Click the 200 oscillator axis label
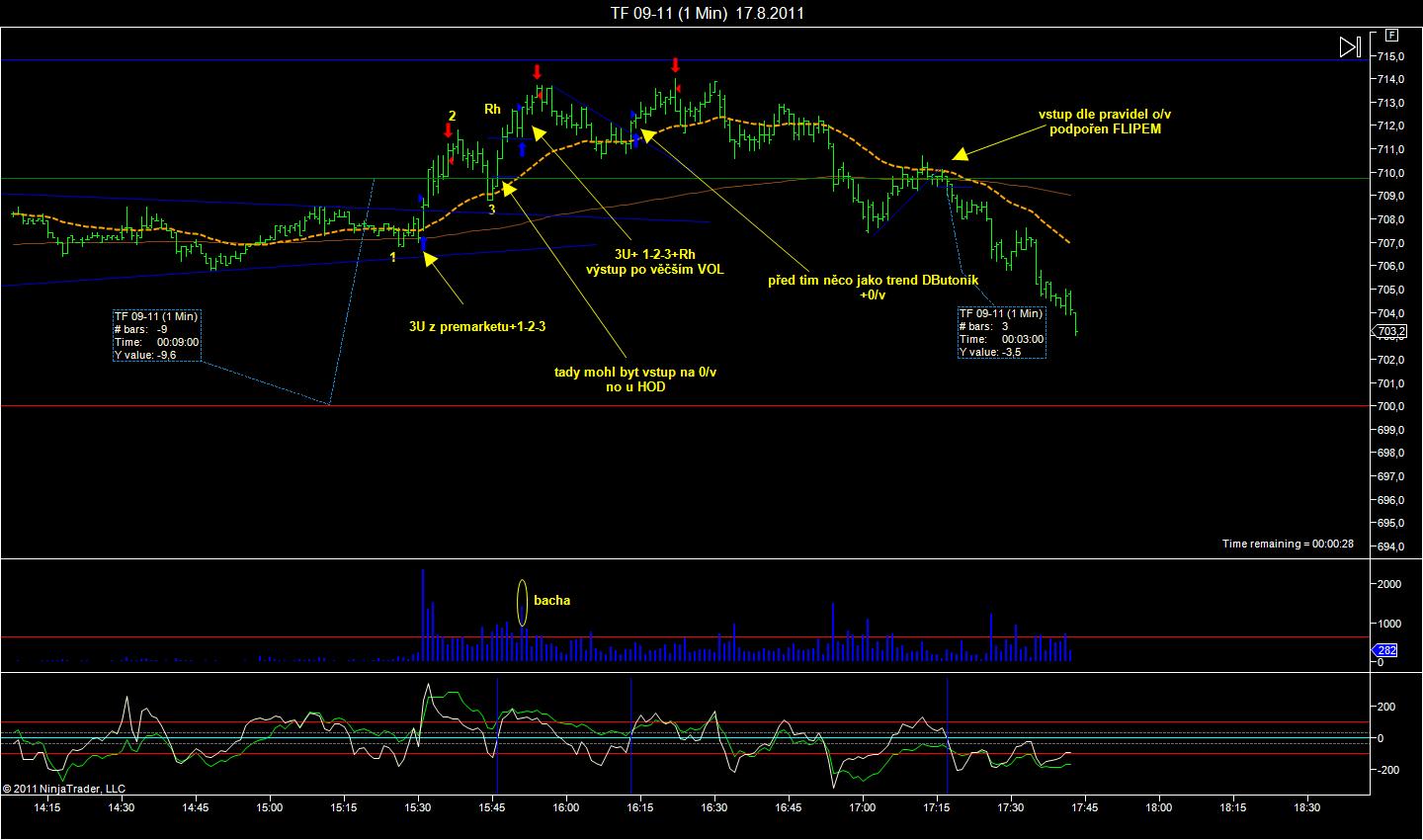 pos(1386,707)
